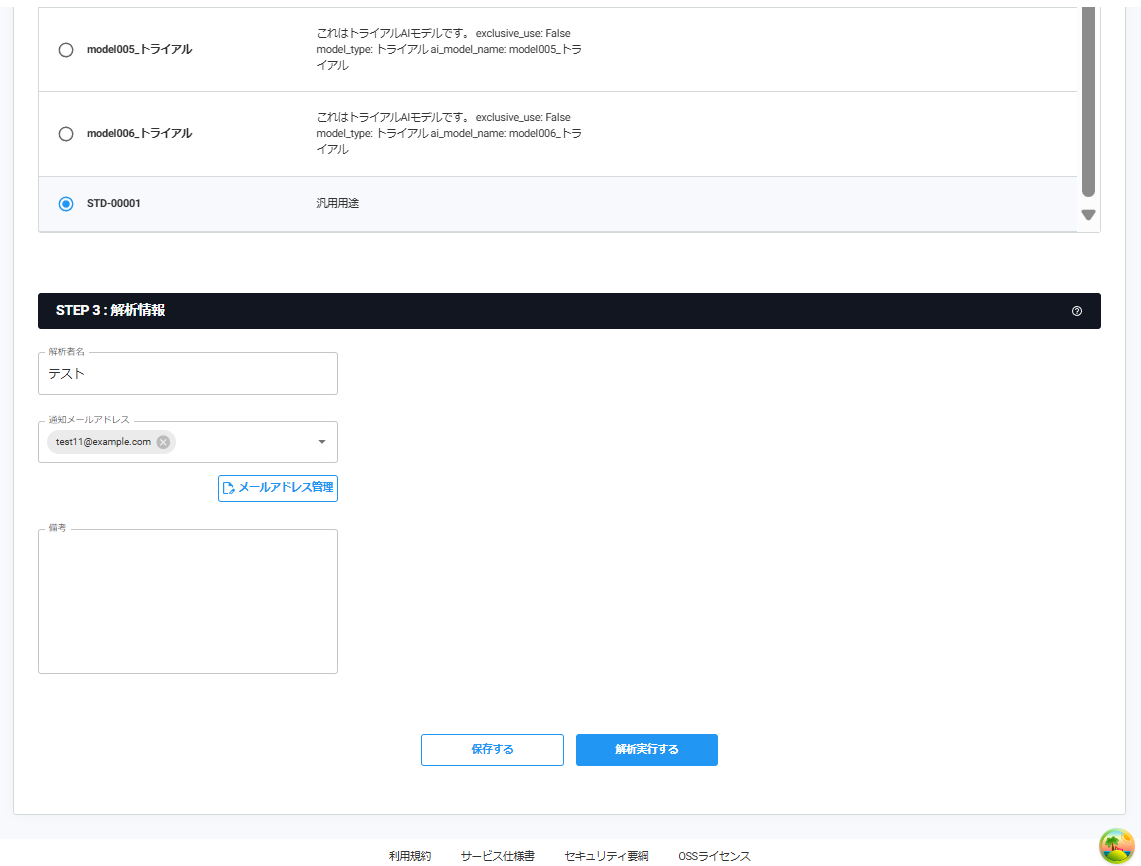This screenshot has width=1141, height=866.
Task: Click the 解析者名 text field
Action: tap(188, 374)
